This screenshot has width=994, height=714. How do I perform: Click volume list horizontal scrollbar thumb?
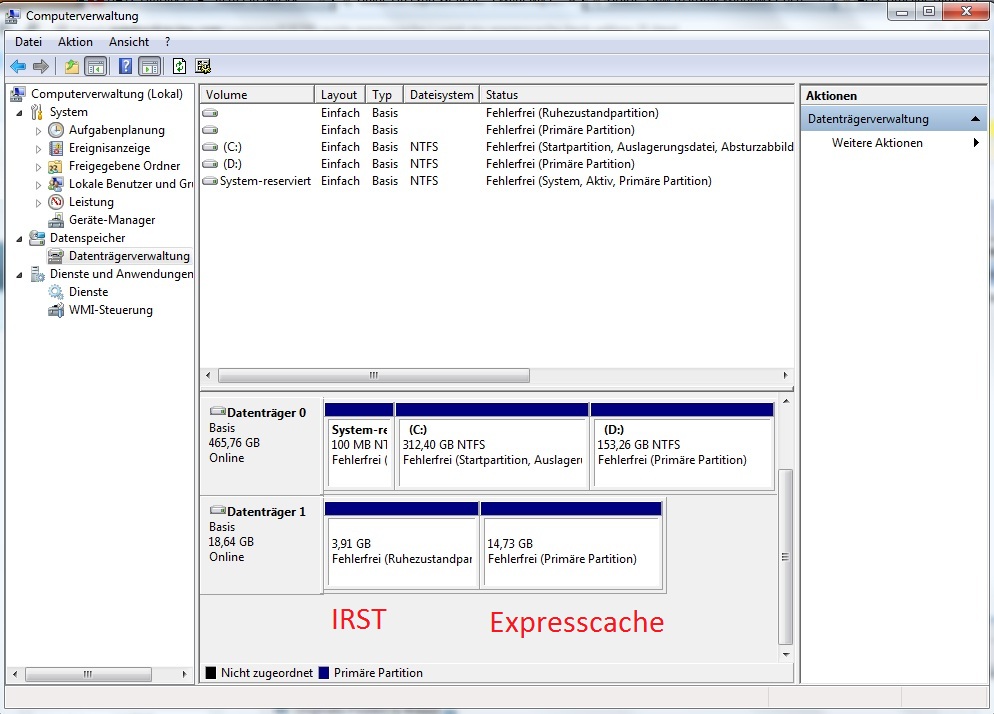pyautogui.click(x=373, y=375)
